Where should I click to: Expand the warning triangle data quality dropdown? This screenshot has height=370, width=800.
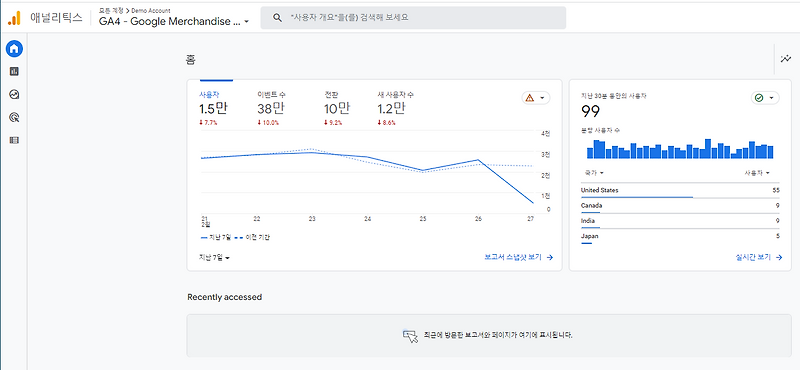point(536,97)
